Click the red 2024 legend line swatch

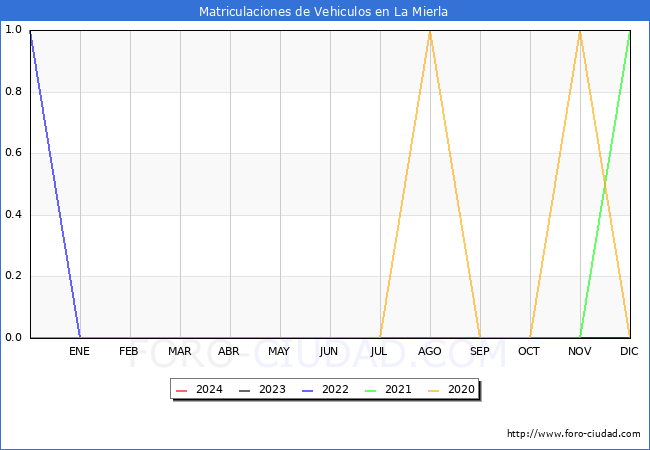click(181, 390)
